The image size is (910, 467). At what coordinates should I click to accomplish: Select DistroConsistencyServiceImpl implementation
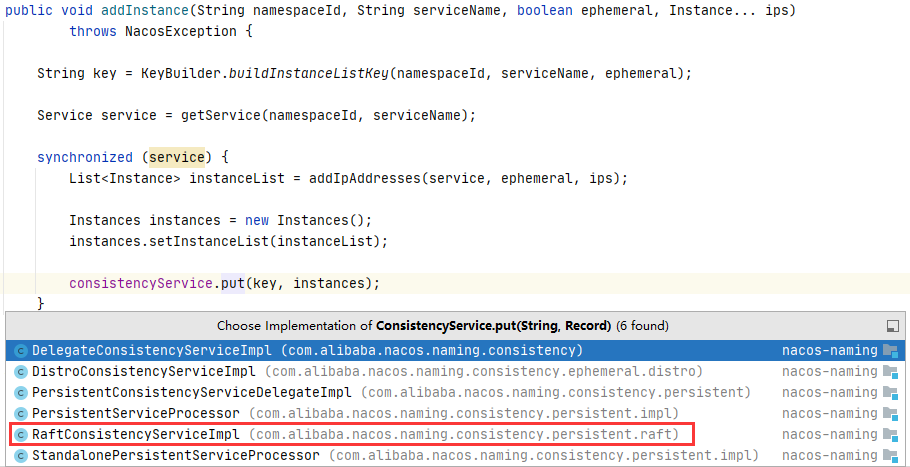(x=455, y=371)
